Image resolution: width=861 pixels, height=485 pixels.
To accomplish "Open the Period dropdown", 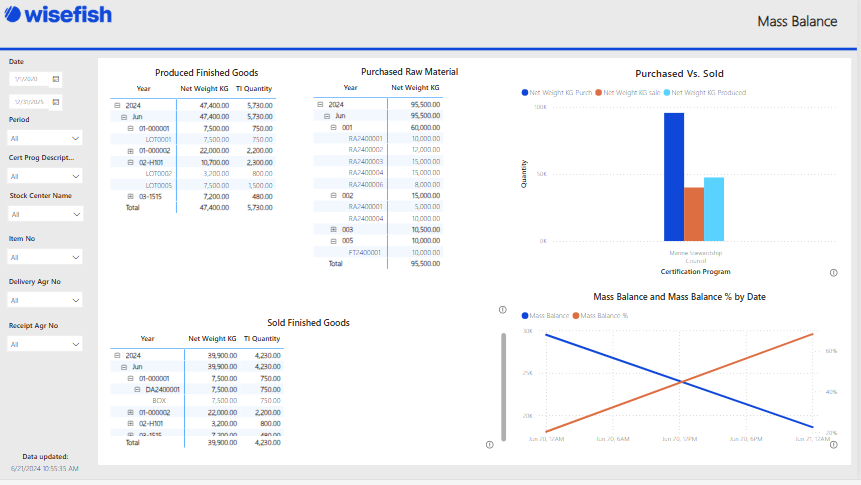I will tap(45, 138).
